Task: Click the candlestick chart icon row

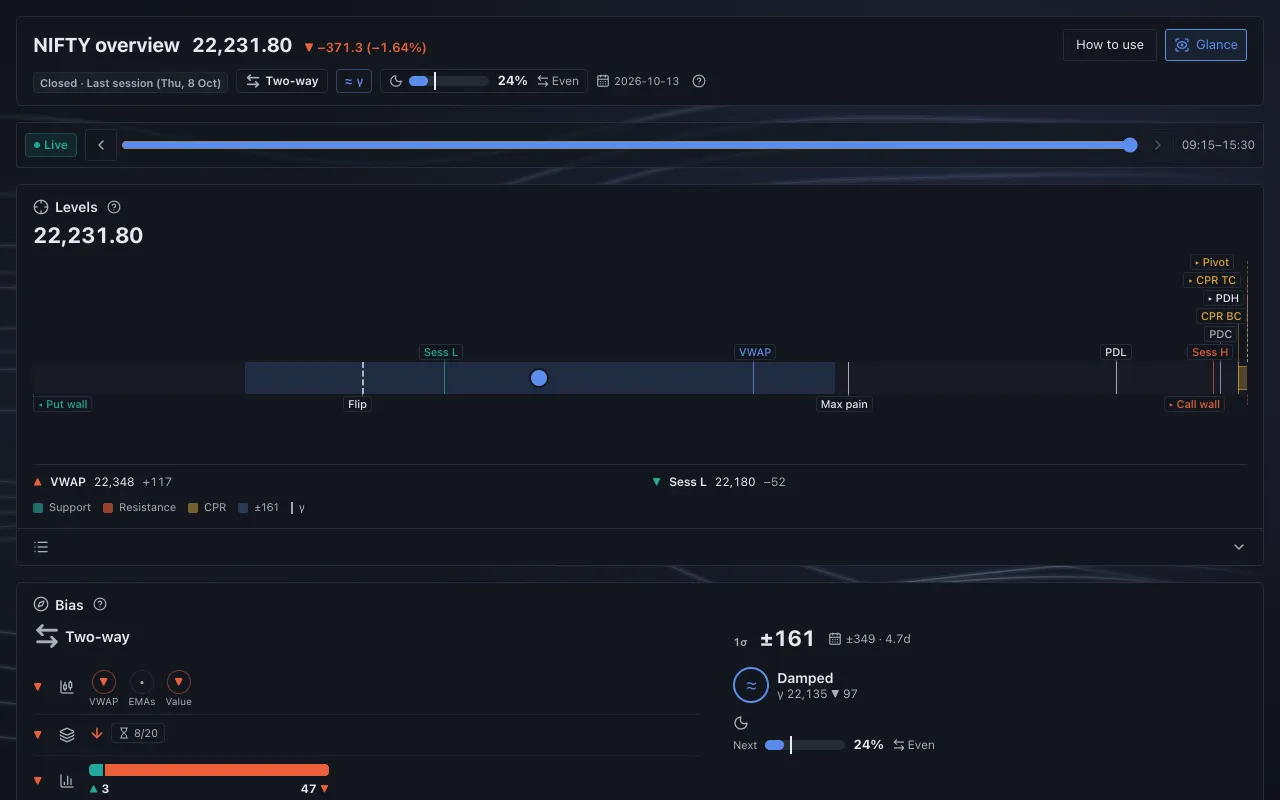Action: (67, 687)
